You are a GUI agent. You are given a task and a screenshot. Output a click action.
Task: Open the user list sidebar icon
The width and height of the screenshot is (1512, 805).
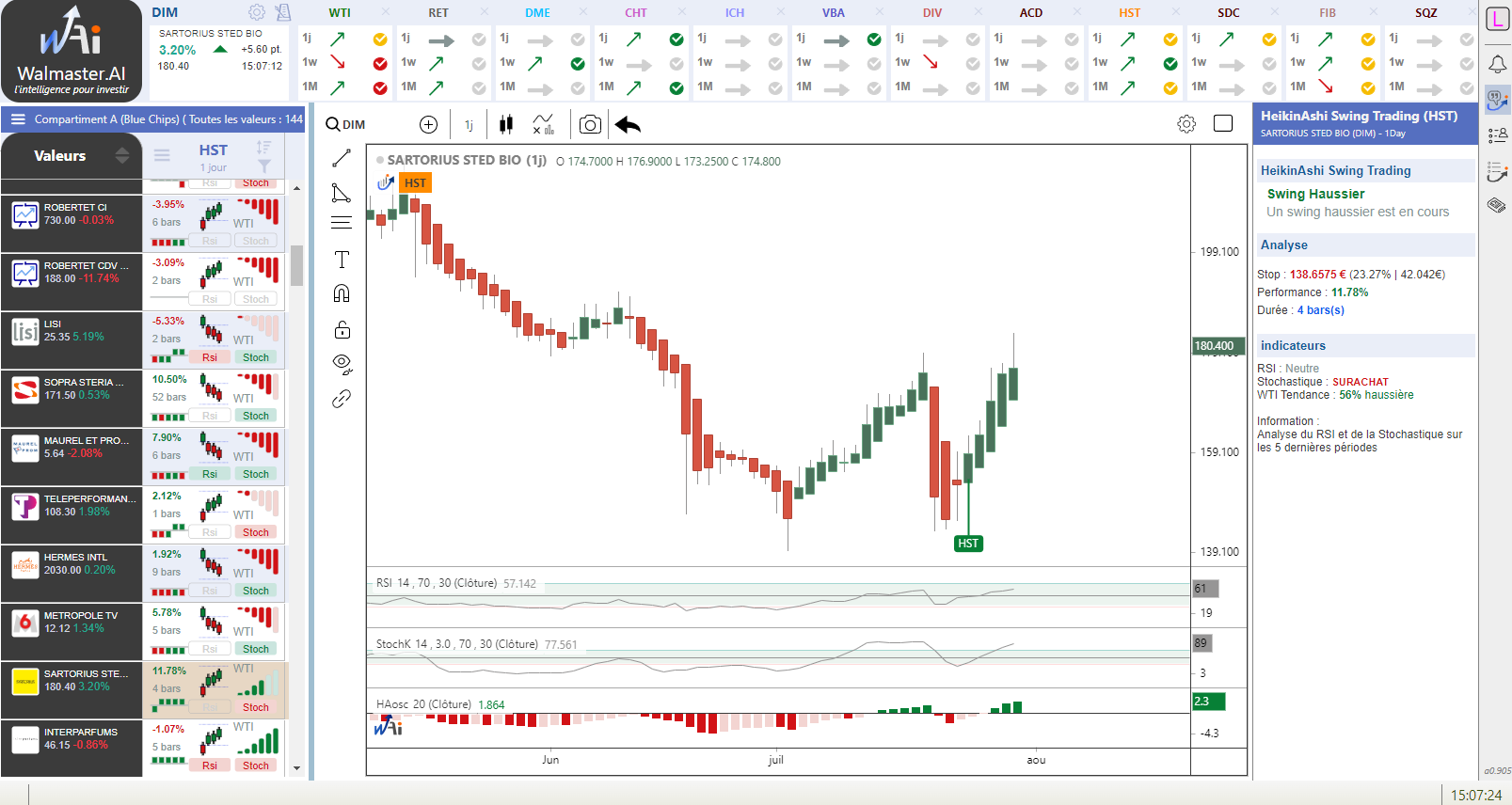(x=1497, y=135)
